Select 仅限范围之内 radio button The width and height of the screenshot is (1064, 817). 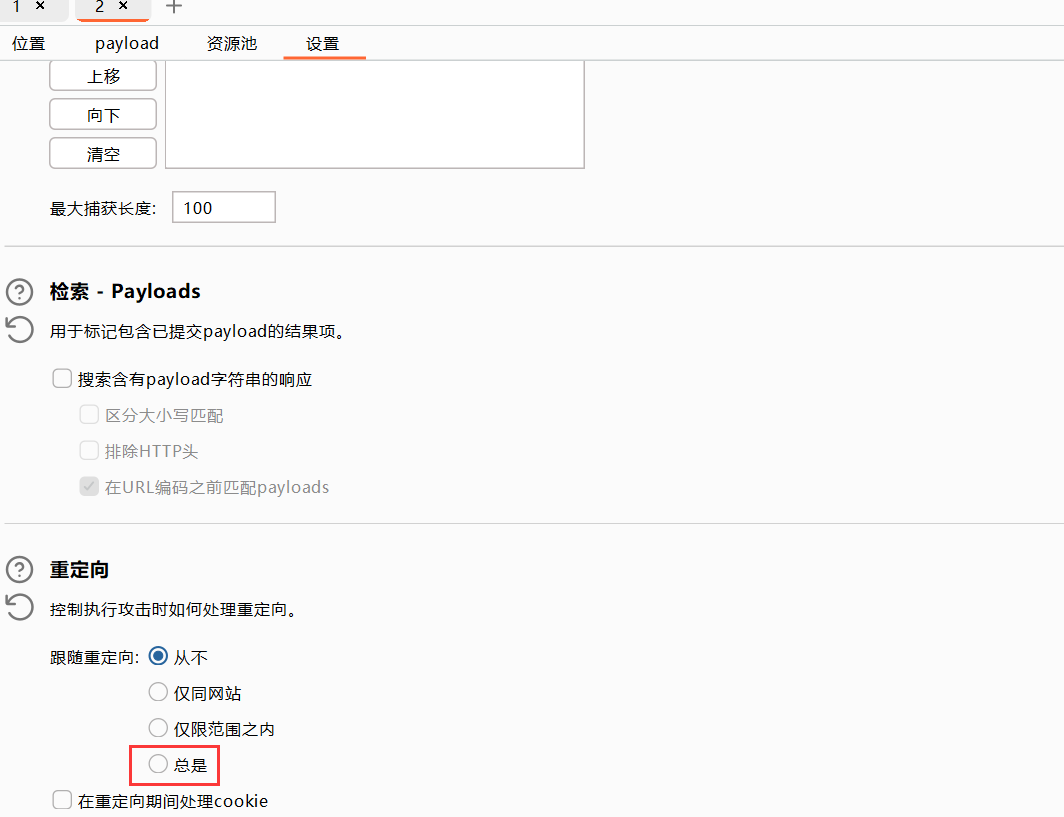coord(158,729)
